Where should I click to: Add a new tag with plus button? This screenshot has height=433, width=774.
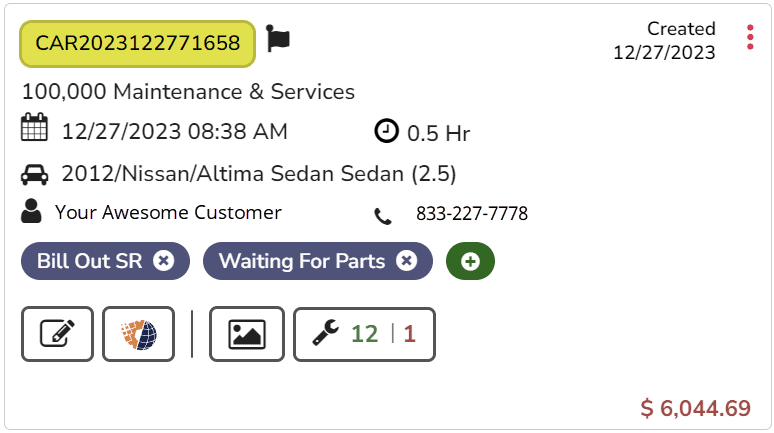470,261
